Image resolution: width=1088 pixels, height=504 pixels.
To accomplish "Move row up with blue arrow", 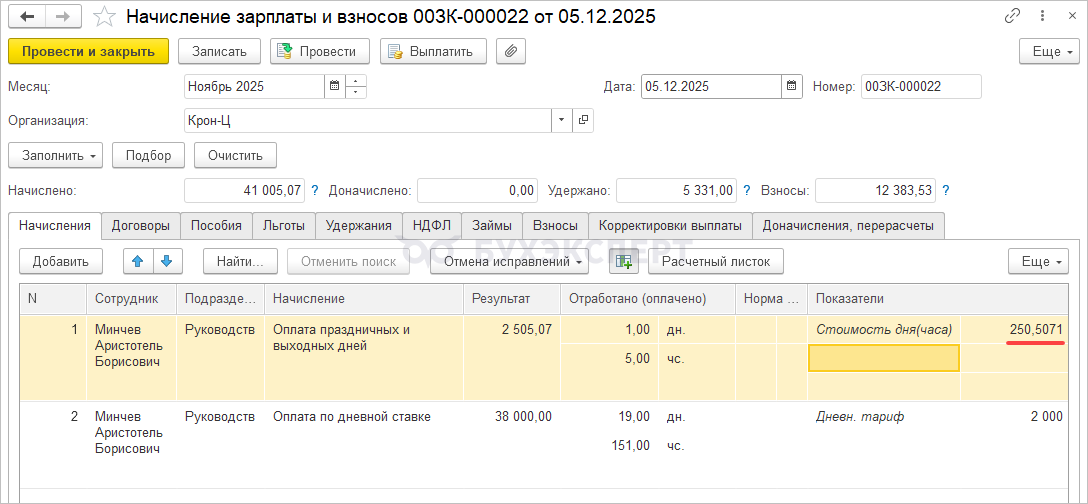I will coord(137,262).
